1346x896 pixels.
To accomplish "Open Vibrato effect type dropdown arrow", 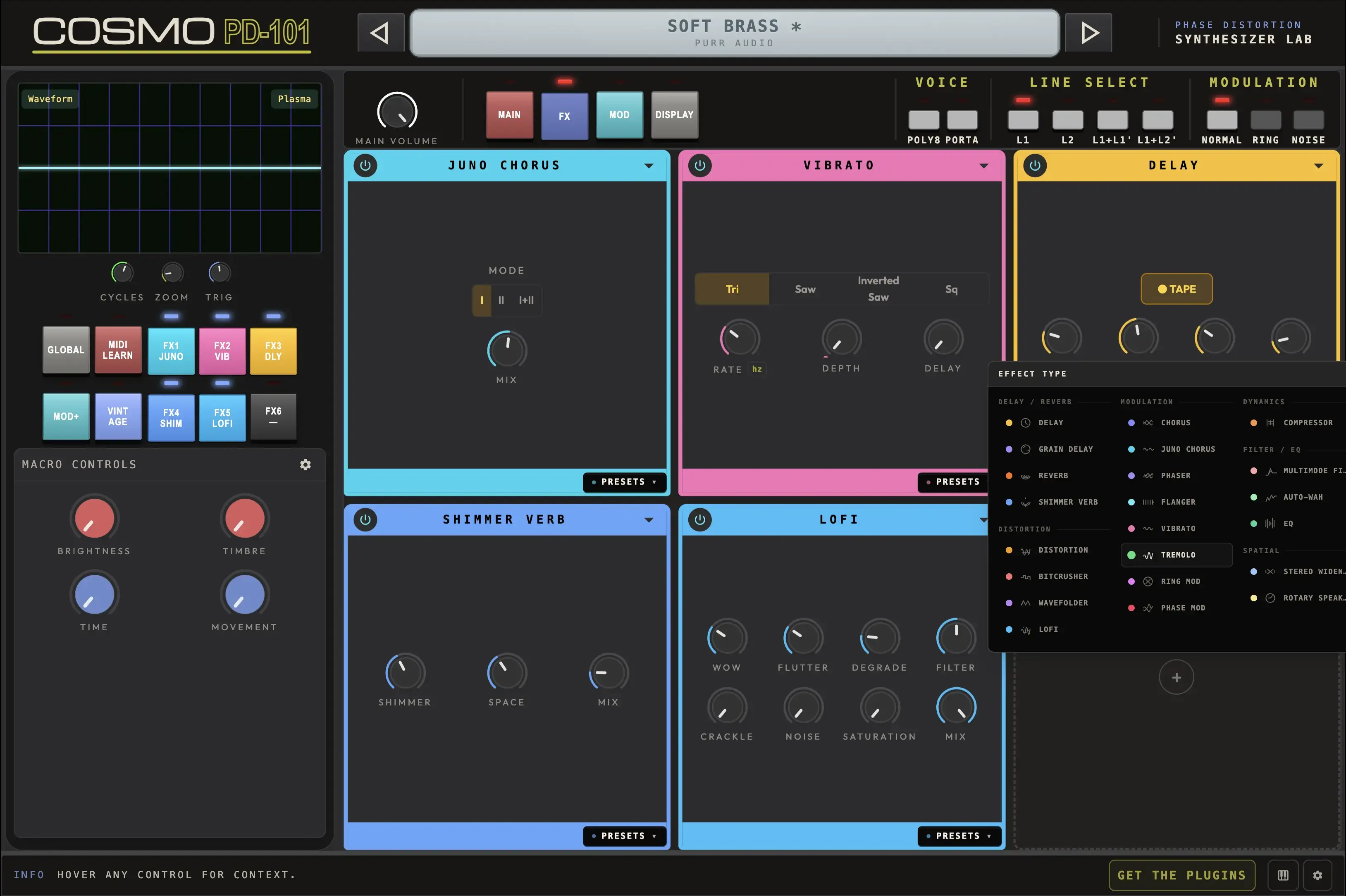I will click(x=983, y=166).
